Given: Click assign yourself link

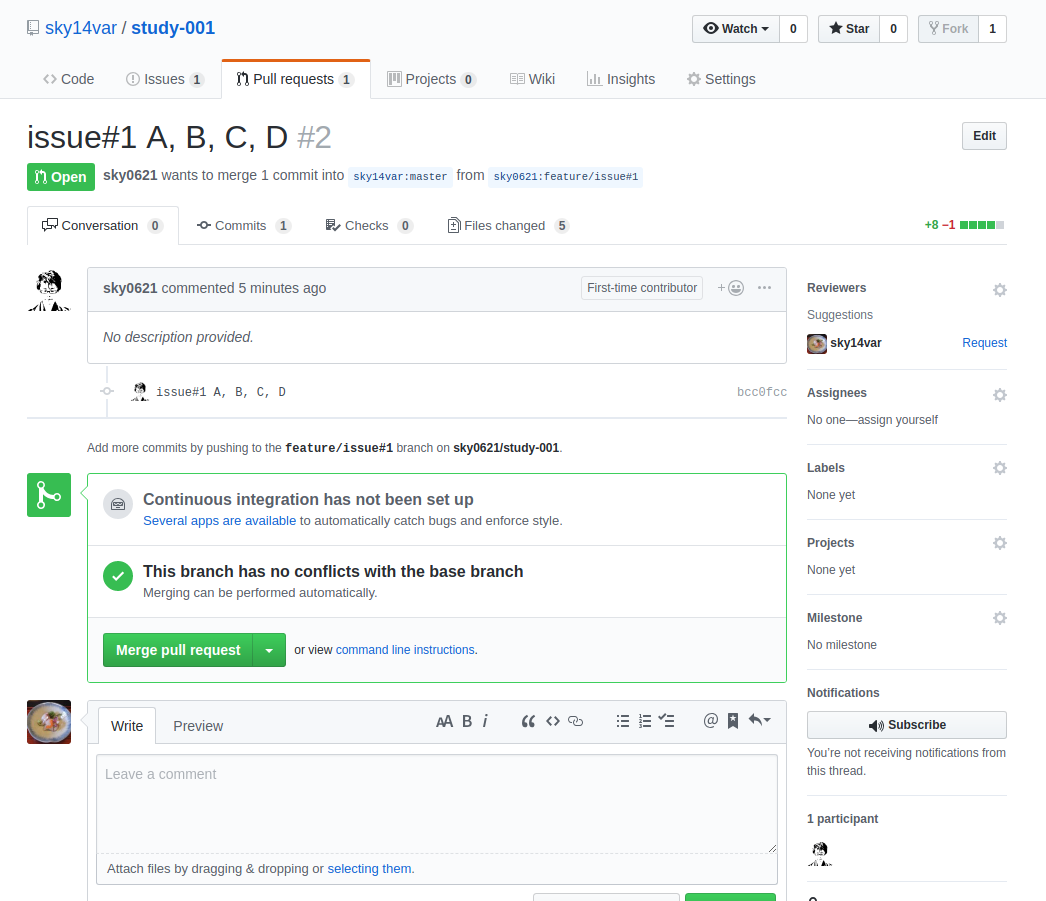Looking at the screenshot, I should coord(897,420).
